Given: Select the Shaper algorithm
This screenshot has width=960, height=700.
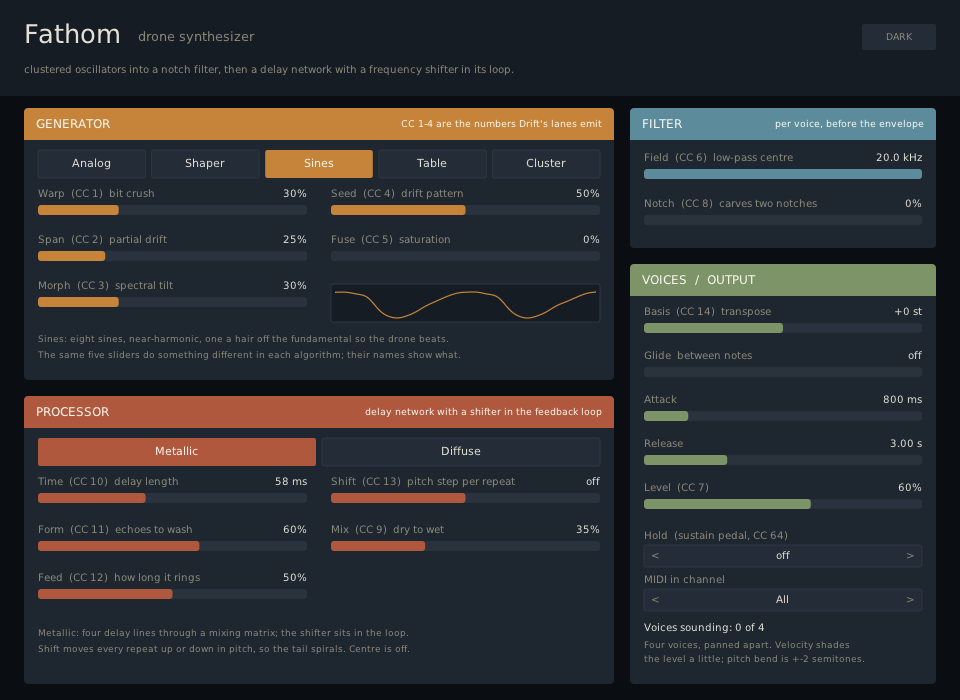Looking at the screenshot, I should click(x=205, y=164).
